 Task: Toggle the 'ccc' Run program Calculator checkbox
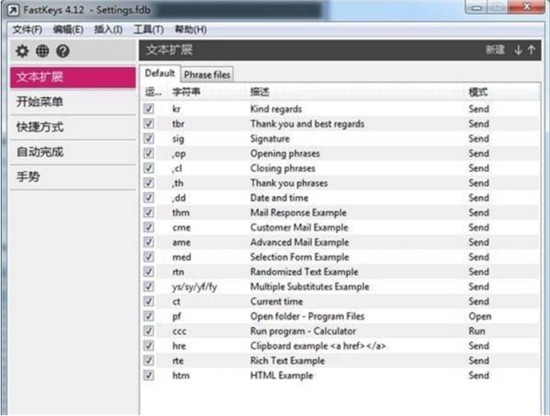tap(149, 331)
